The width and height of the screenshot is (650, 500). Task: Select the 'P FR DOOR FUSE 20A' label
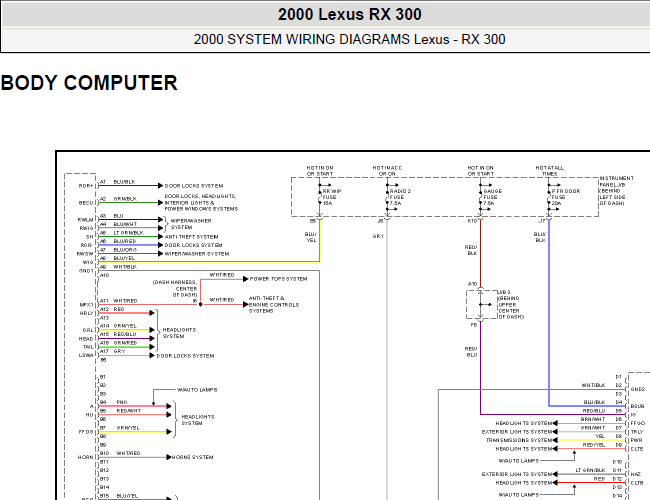(566, 197)
